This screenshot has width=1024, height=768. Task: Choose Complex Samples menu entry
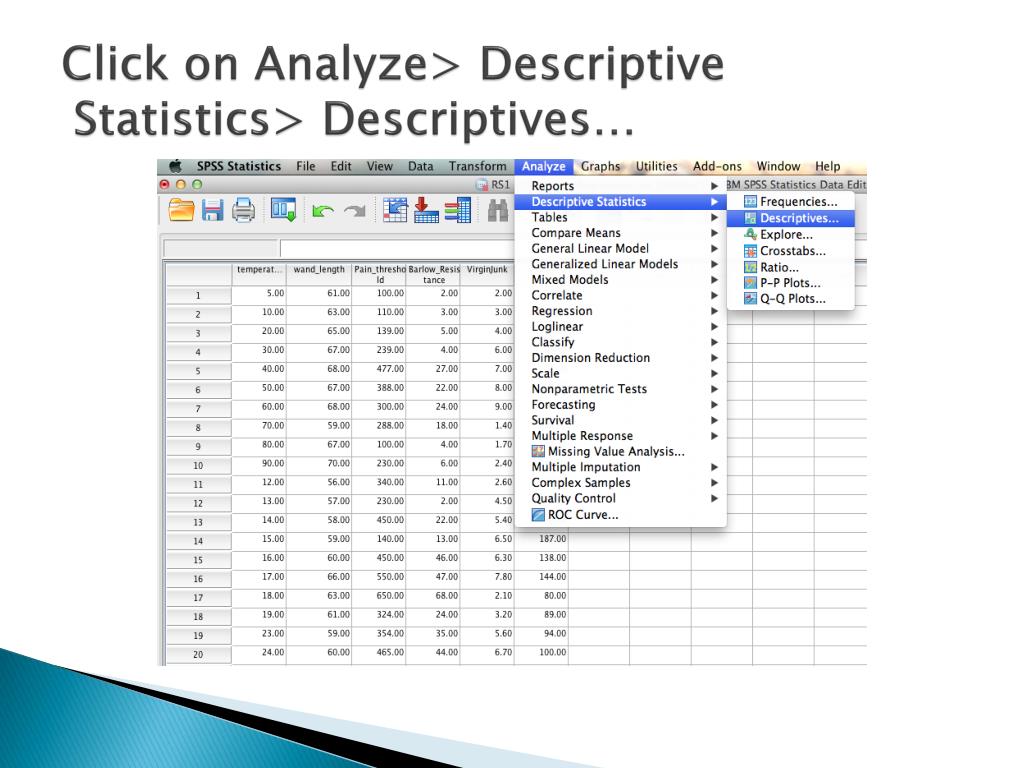[620, 483]
